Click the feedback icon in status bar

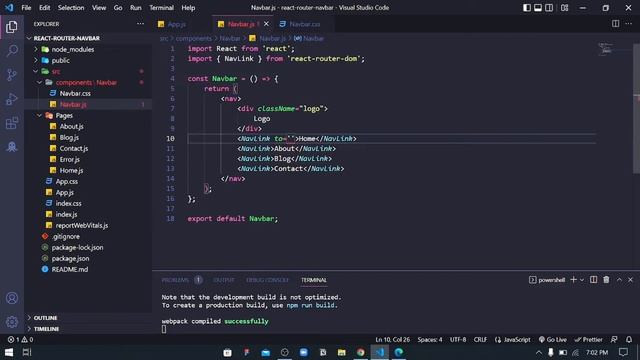(614, 340)
